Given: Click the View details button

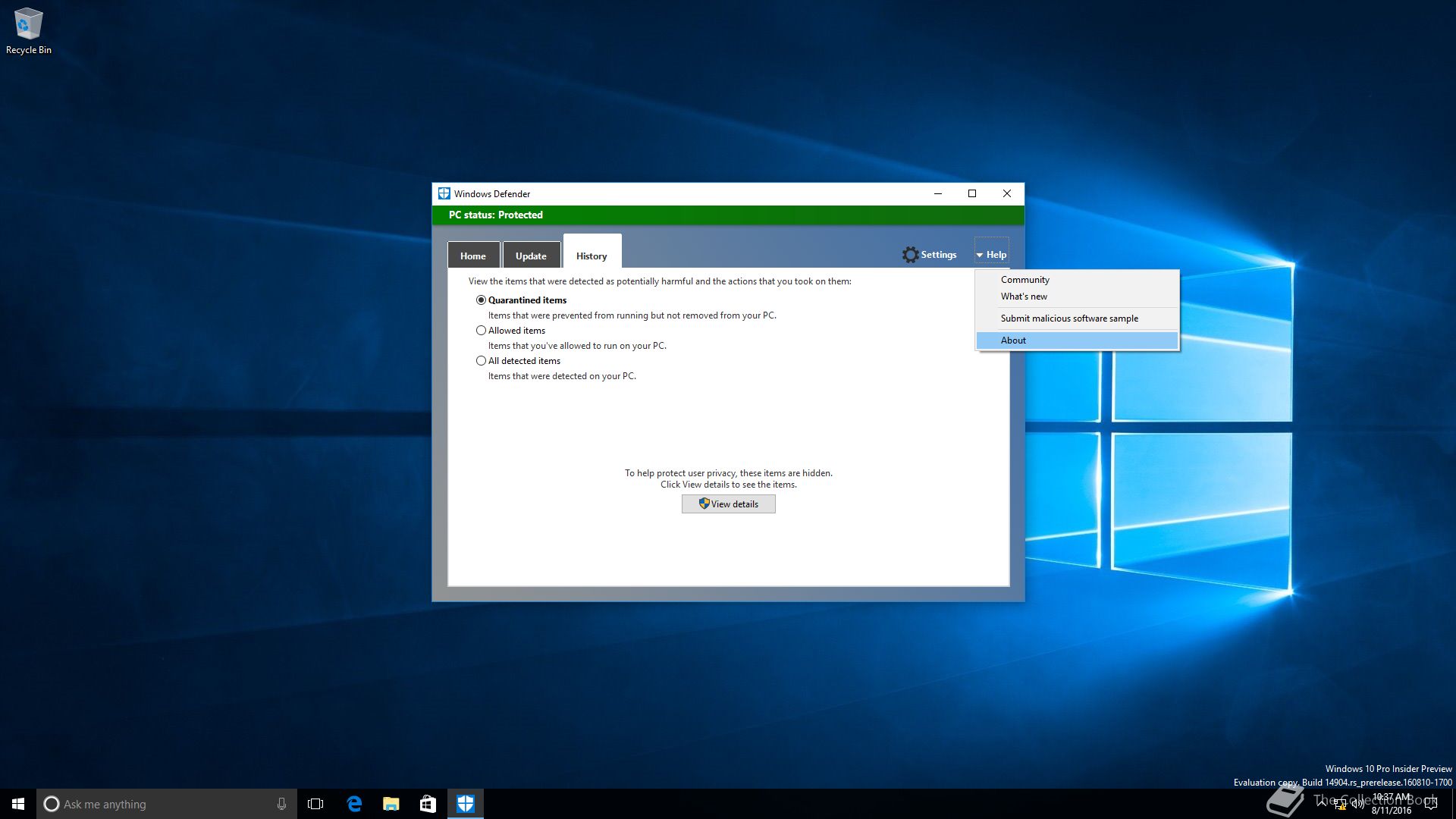Looking at the screenshot, I should 728,504.
